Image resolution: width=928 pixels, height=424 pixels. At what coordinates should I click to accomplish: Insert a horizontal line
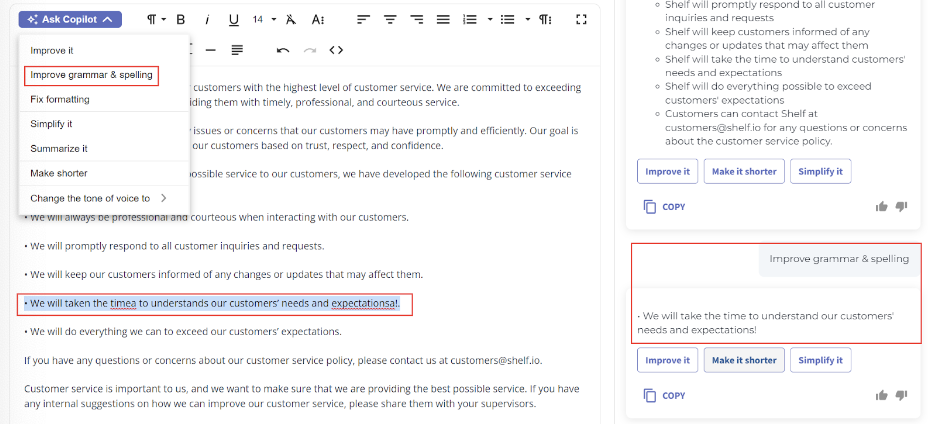pyautogui.click(x=211, y=50)
